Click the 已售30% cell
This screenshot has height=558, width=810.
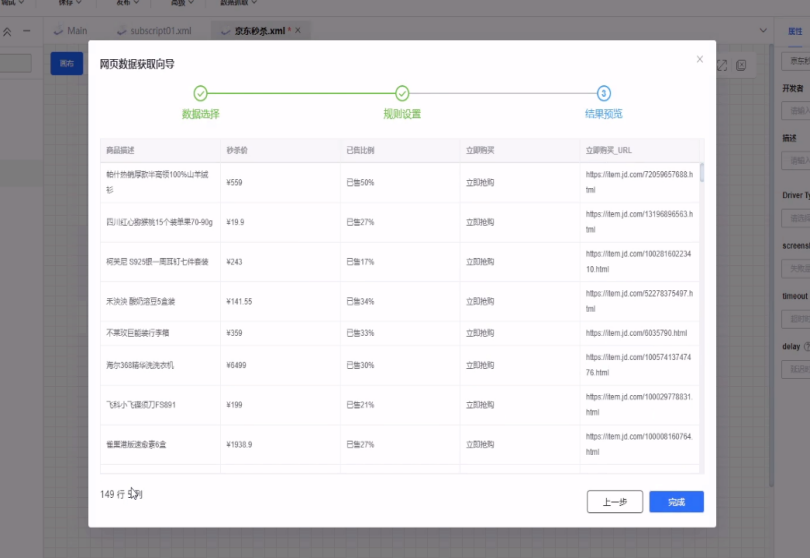[x=400, y=365]
